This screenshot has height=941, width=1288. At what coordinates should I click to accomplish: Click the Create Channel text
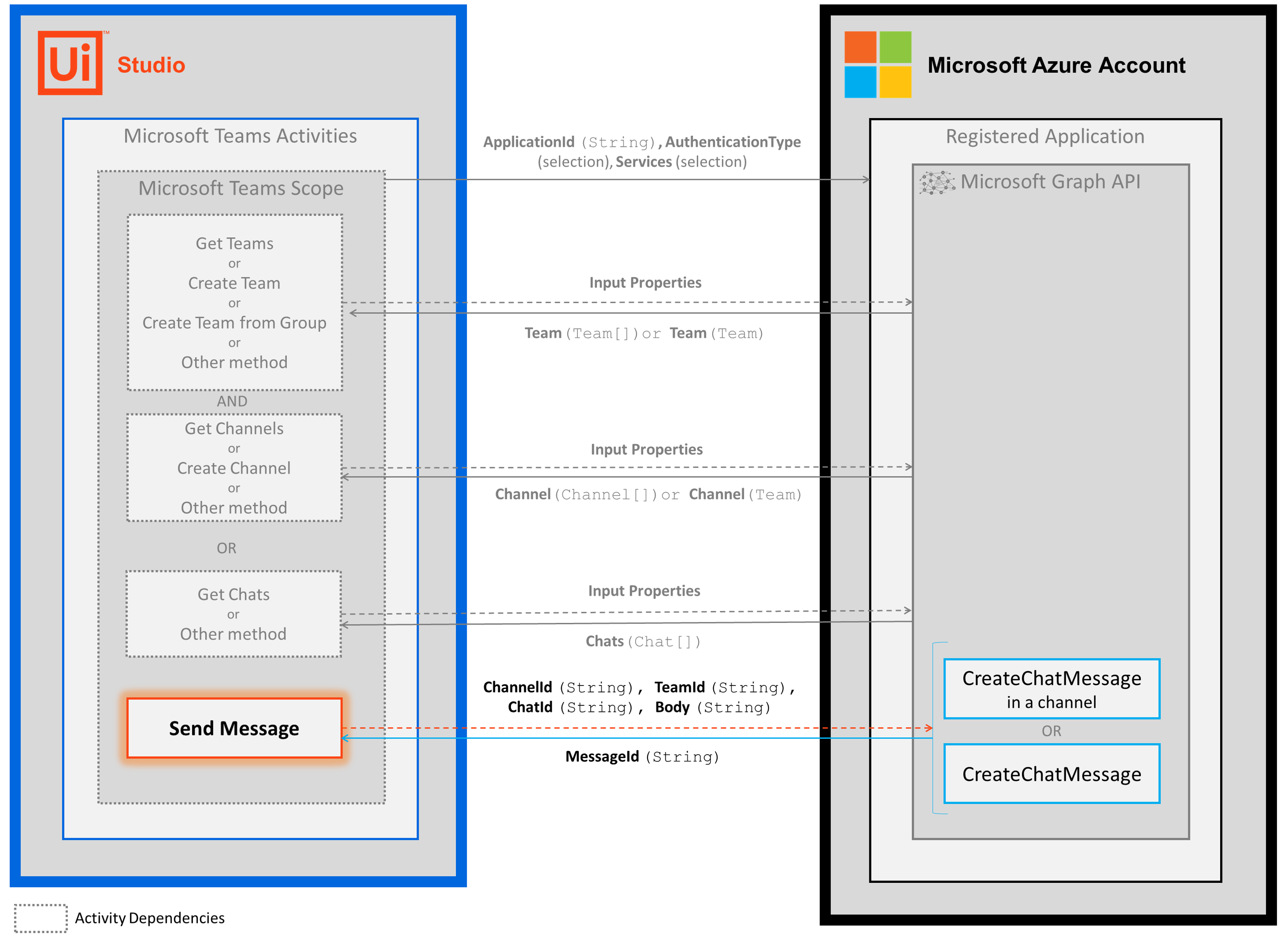[x=233, y=468]
